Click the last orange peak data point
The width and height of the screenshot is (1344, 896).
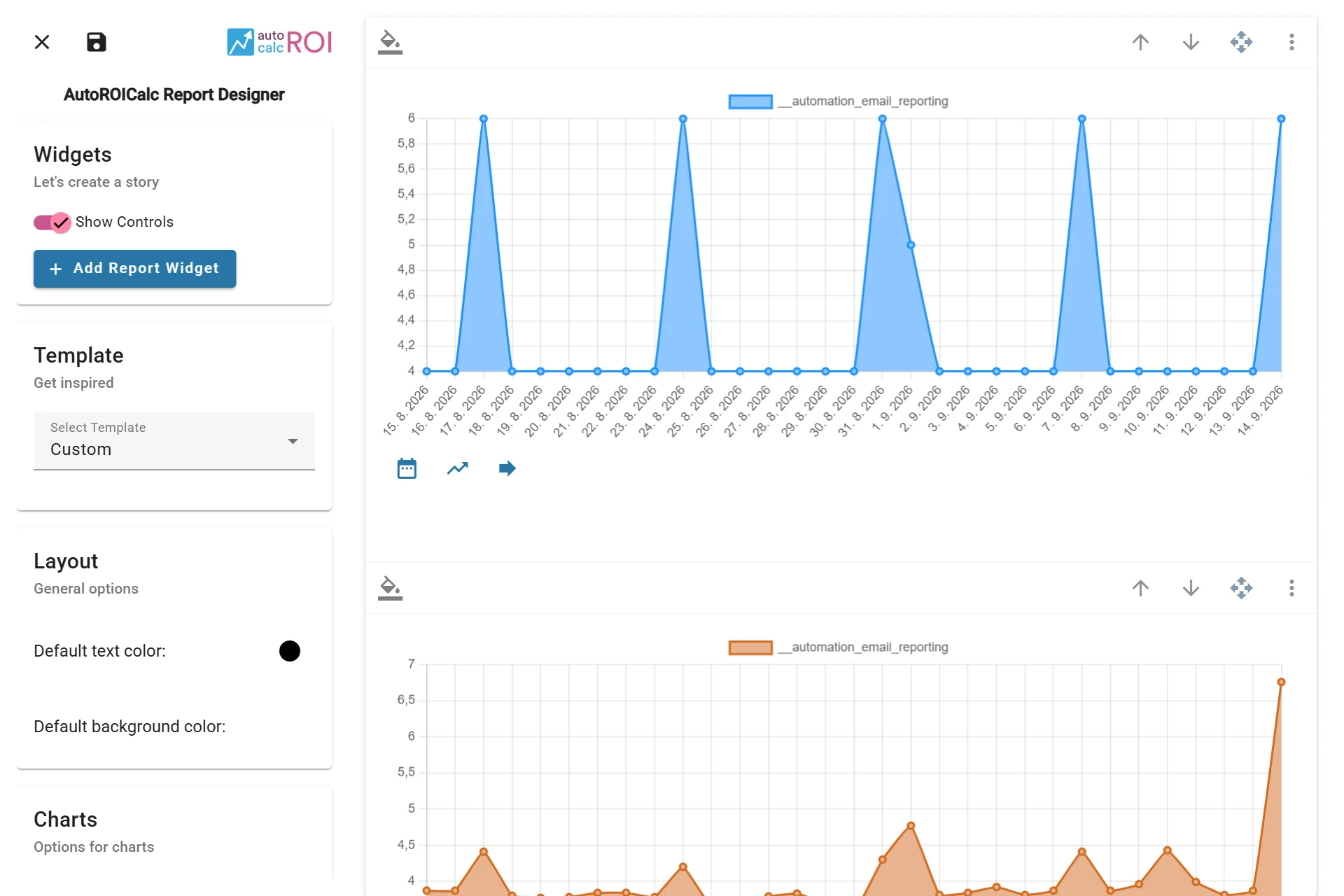(x=1281, y=682)
